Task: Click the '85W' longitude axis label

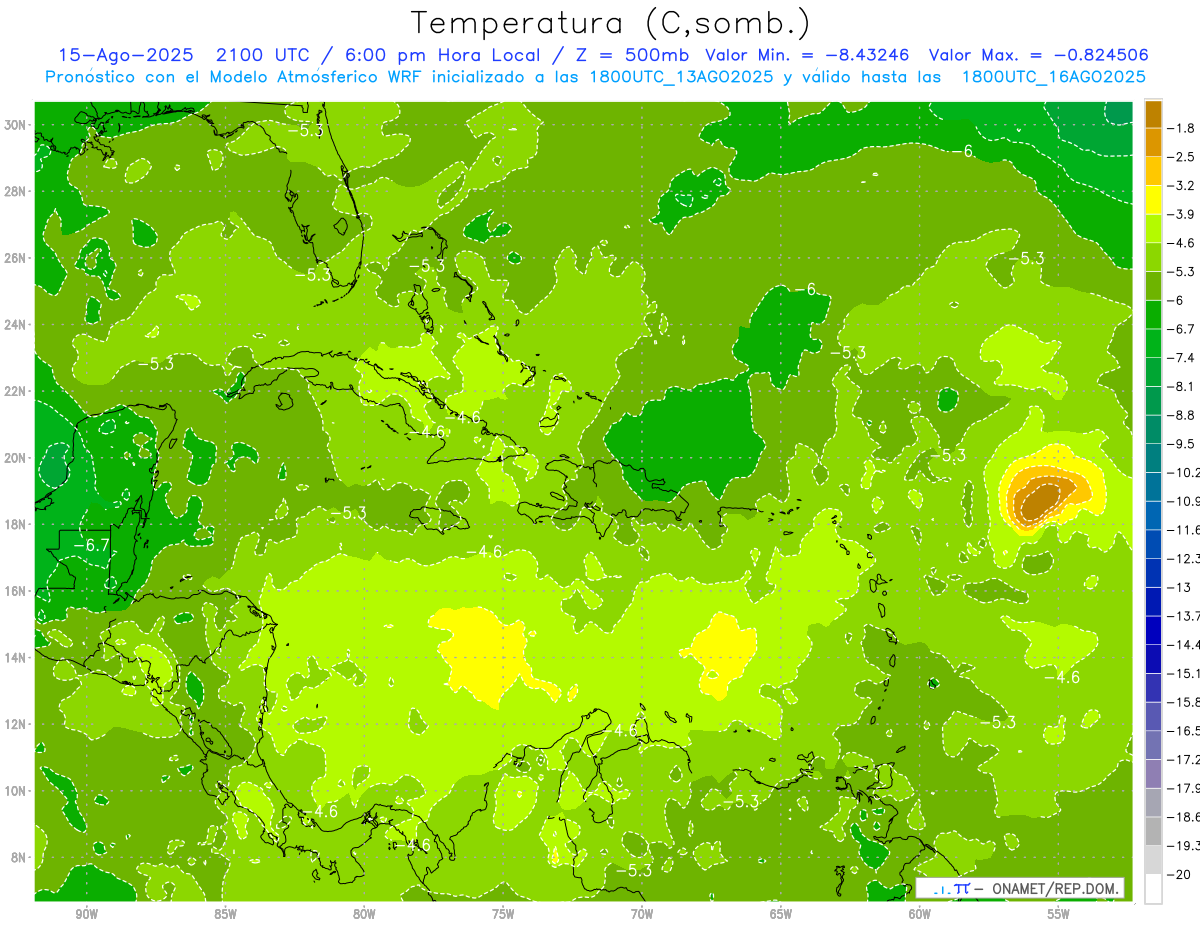Action: point(225,914)
